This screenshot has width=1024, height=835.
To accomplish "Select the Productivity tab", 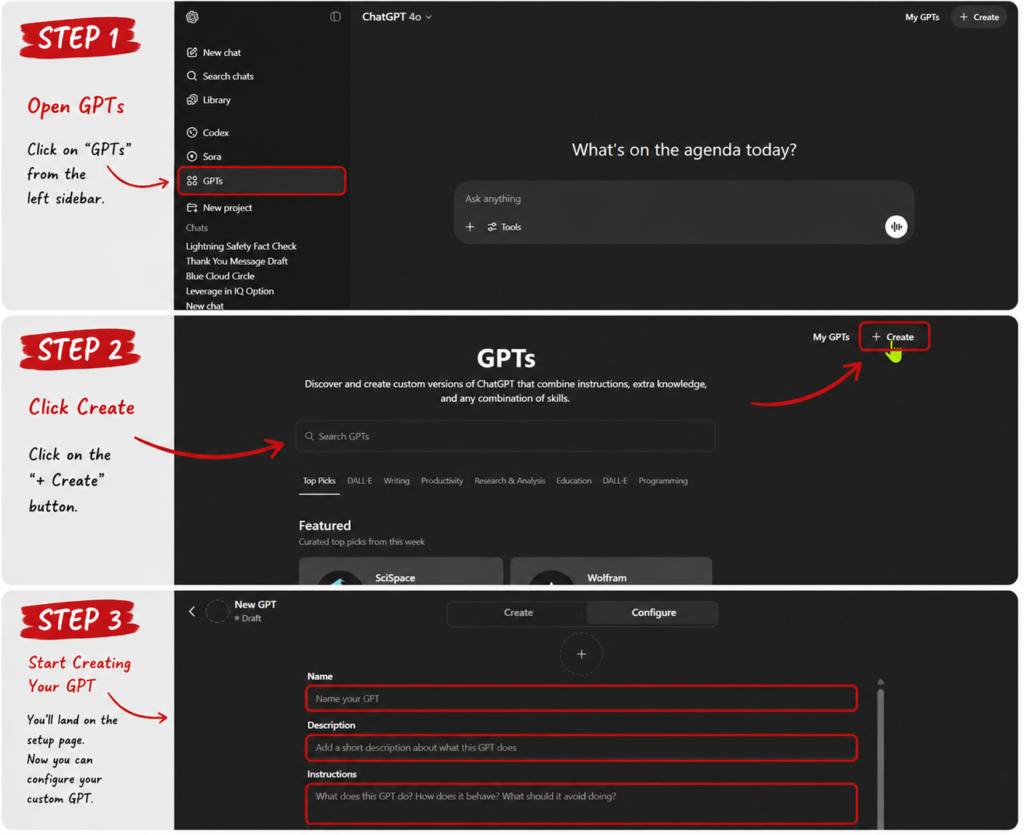I will tap(441, 481).
